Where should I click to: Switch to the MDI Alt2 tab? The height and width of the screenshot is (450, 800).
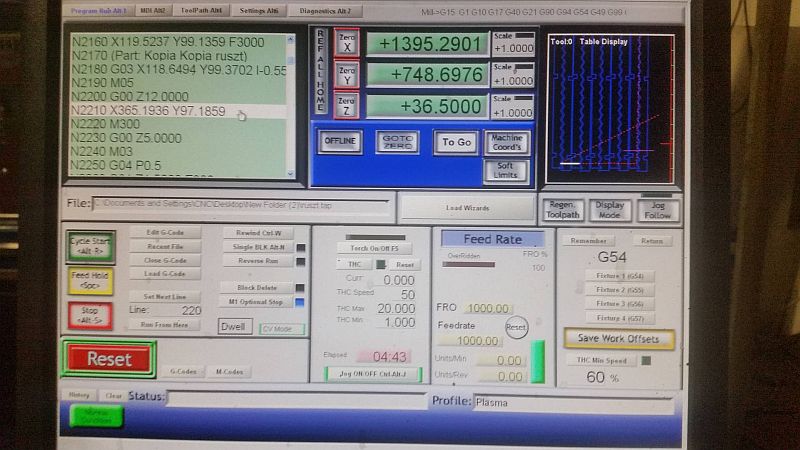153,10
